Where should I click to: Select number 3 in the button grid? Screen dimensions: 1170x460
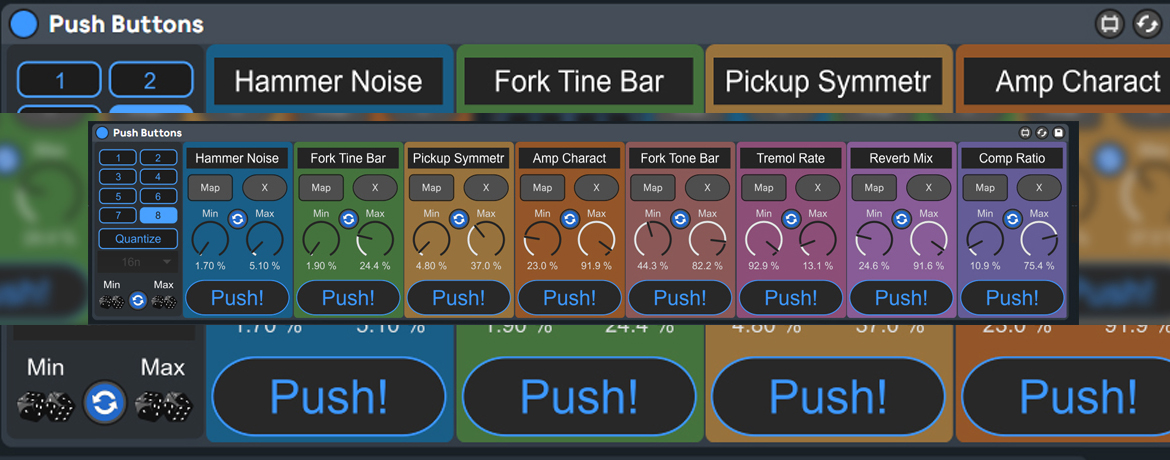(119, 177)
